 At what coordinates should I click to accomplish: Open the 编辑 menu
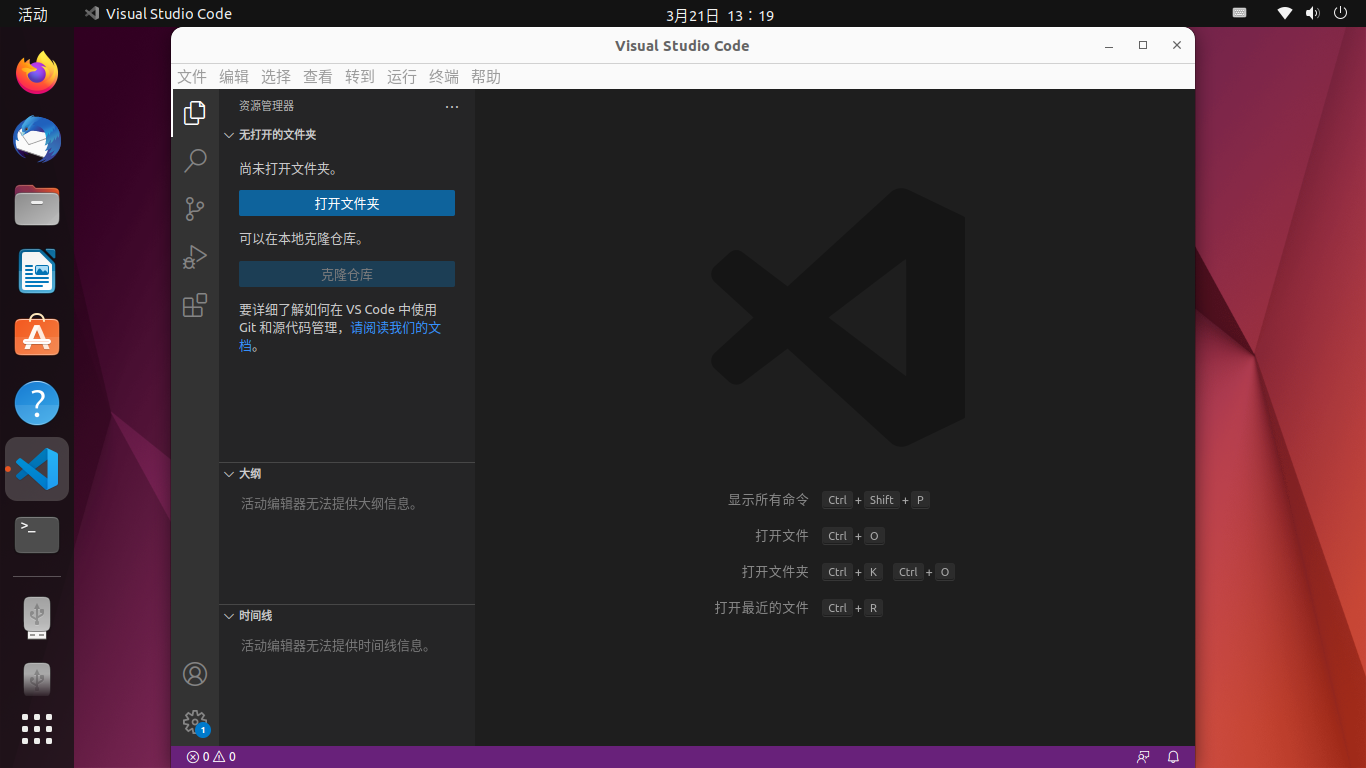(x=234, y=77)
